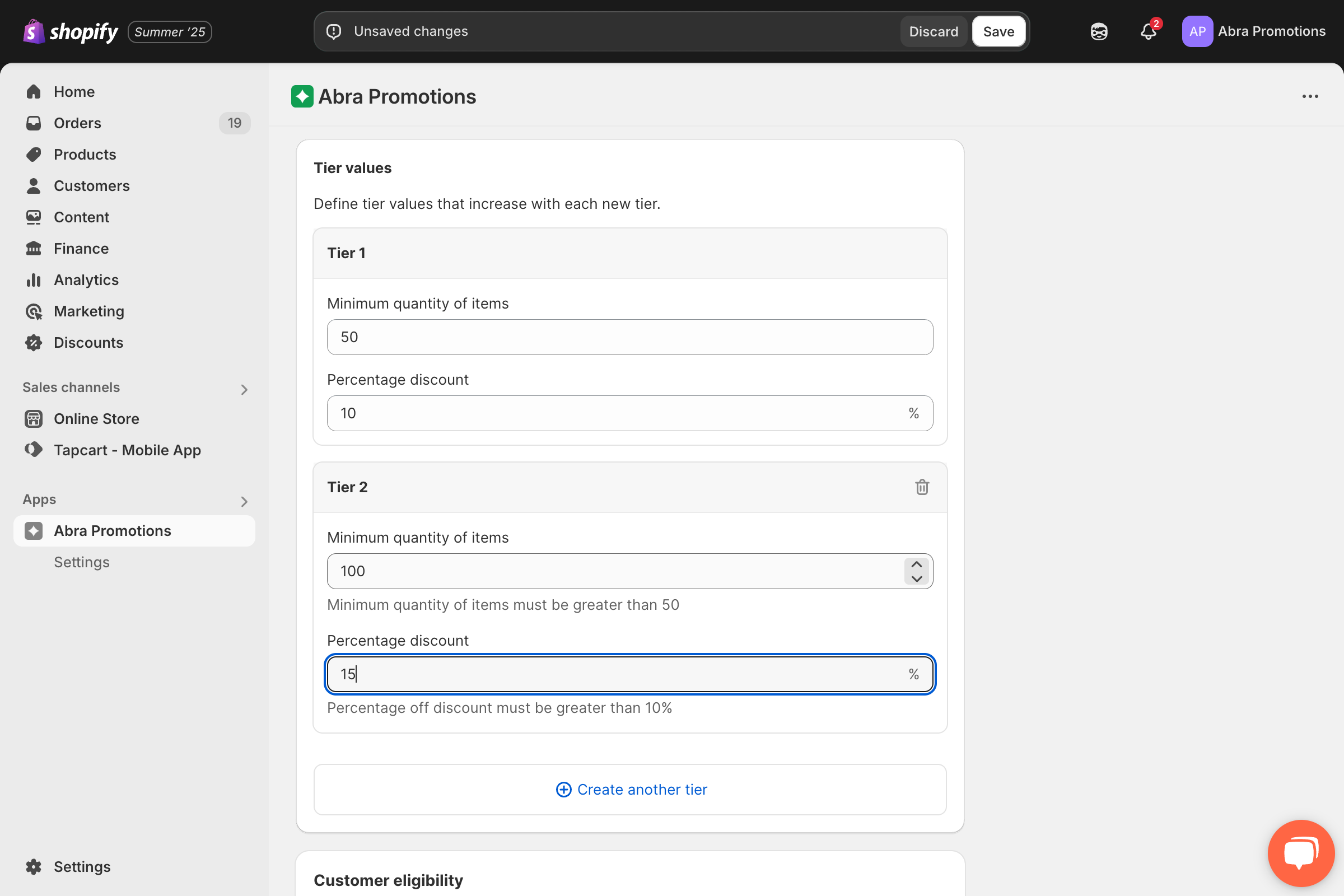Click the Analytics bar chart icon

34,280
